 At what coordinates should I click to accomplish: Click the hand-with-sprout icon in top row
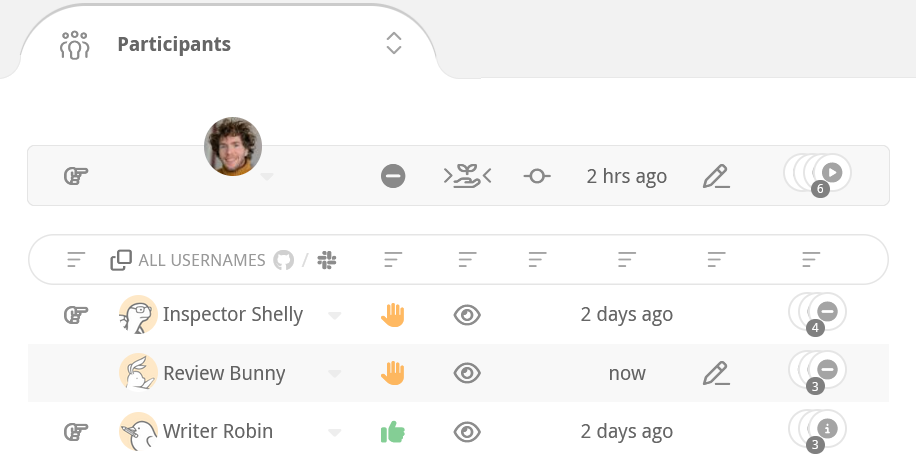(467, 177)
